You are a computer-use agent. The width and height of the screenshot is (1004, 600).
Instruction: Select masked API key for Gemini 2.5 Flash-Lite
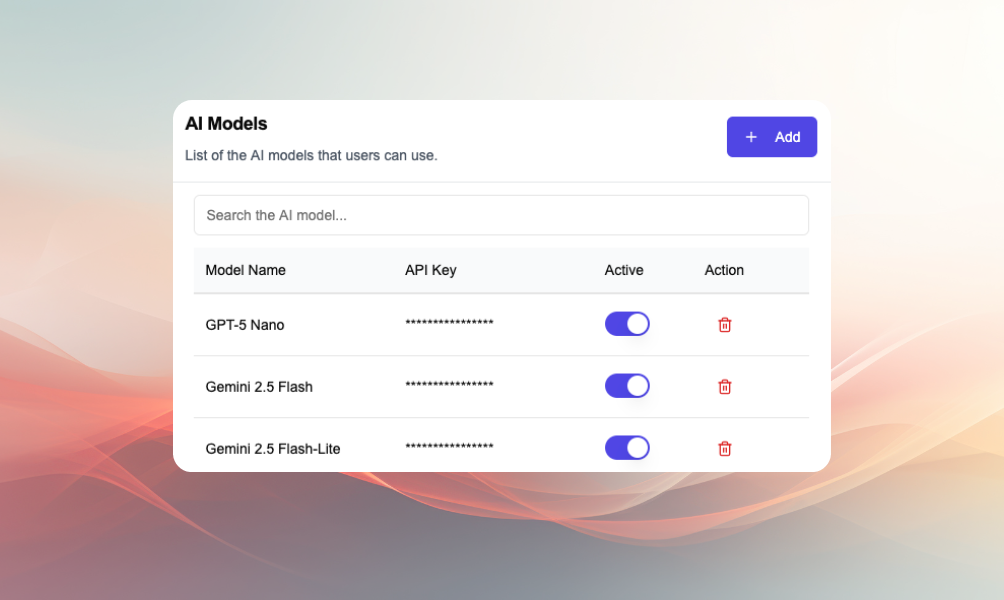[449, 447]
